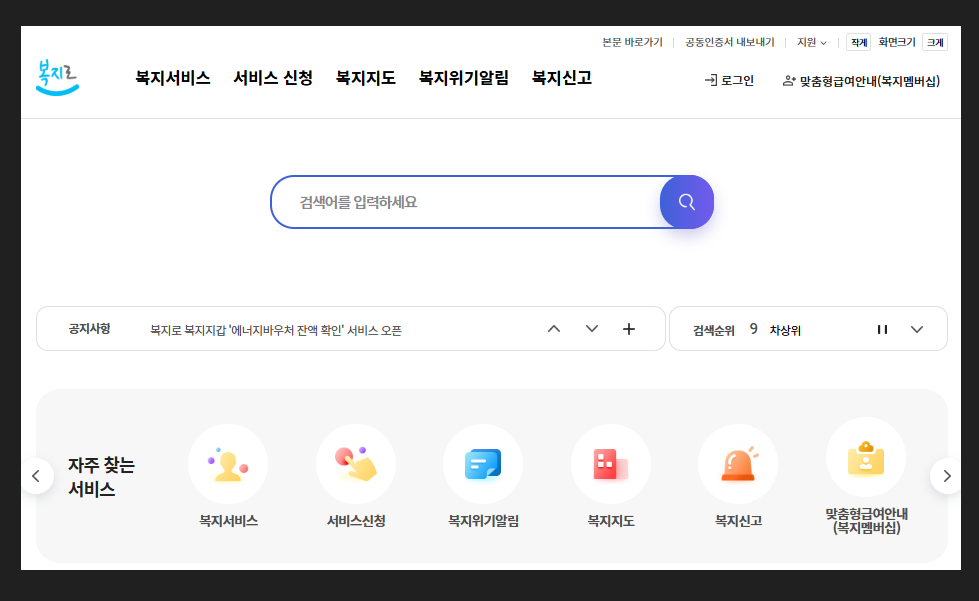This screenshot has width=979, height=601.
Task: Expand all notices with the plus button
Action: [629, 328]
